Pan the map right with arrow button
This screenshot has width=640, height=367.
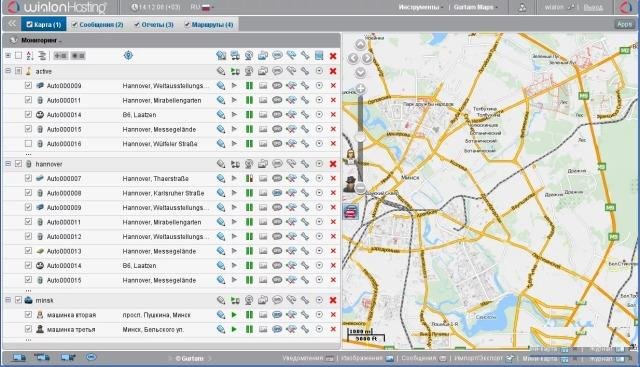pyautogui.click(x=367, y=58)
